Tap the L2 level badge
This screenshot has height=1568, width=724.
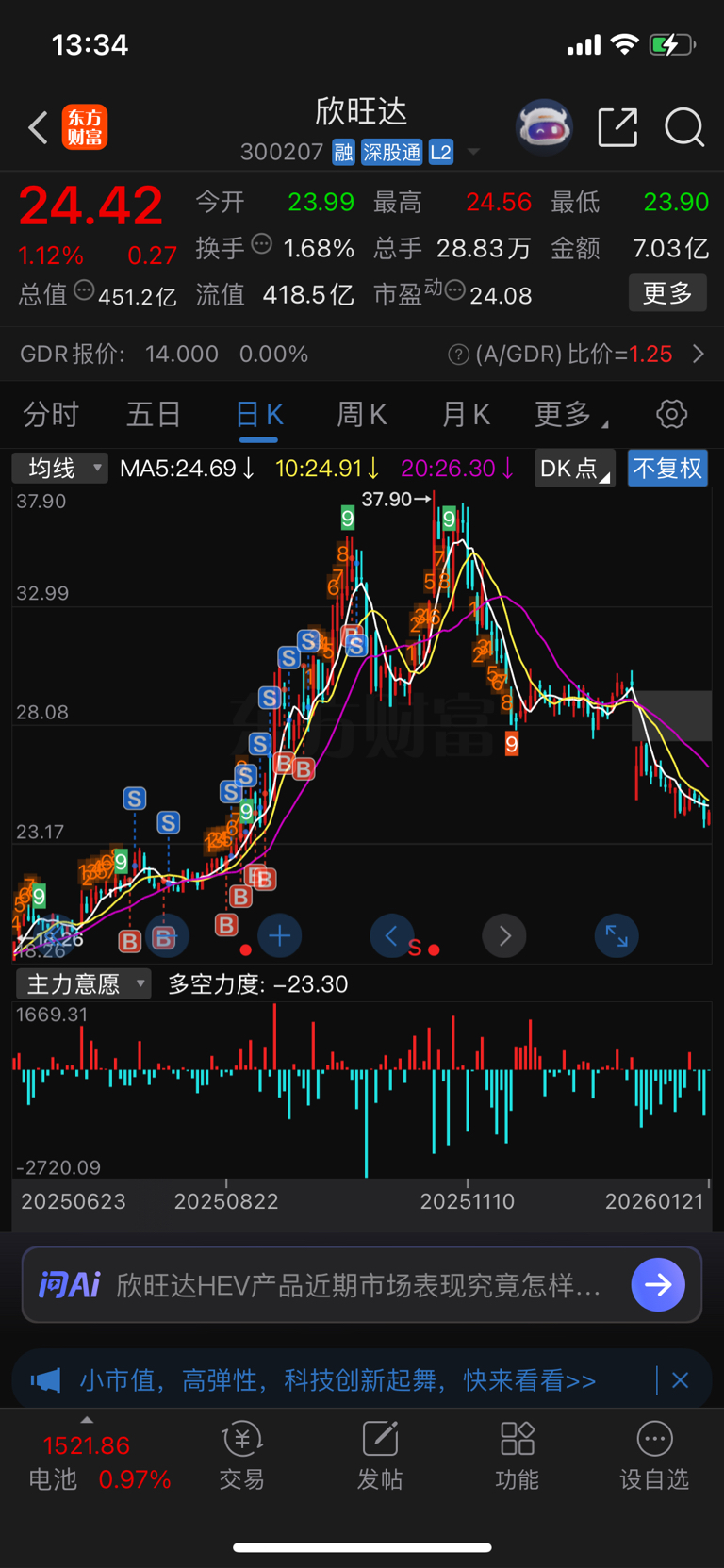point(441,152)
